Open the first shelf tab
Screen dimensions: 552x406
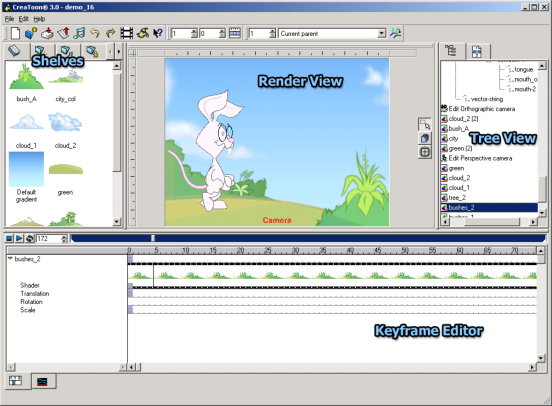pyautogui.click(x=15, y=51)
